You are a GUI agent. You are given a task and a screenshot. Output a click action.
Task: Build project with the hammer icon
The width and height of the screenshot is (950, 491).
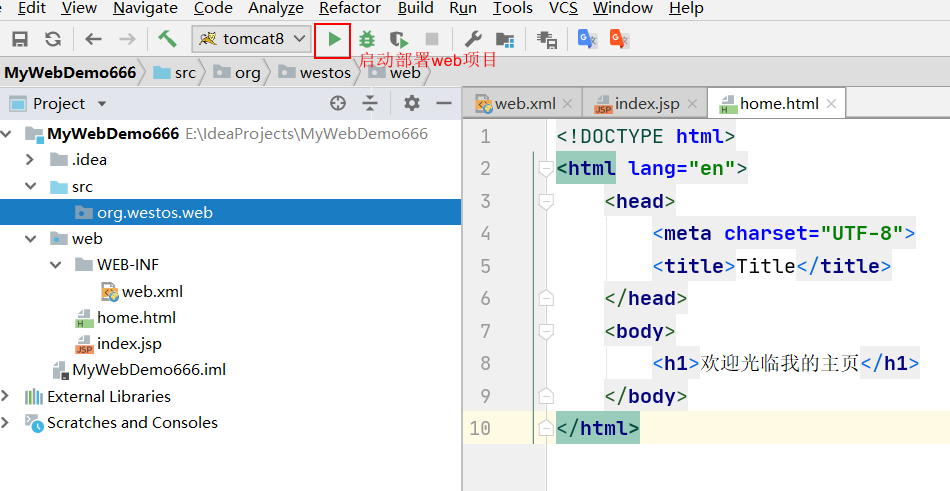(x=167, y=39)
